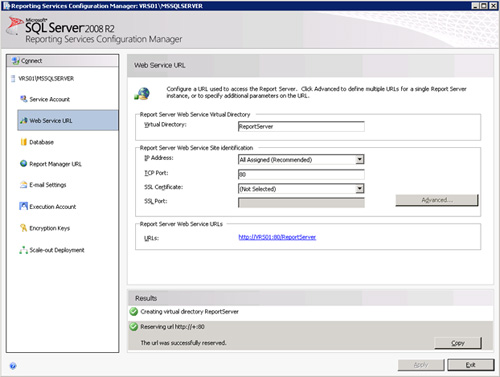Click into the TCP Port field
The height and width of the screenshot is (377, 500).
pyautogui.click(x=301, y=174)
